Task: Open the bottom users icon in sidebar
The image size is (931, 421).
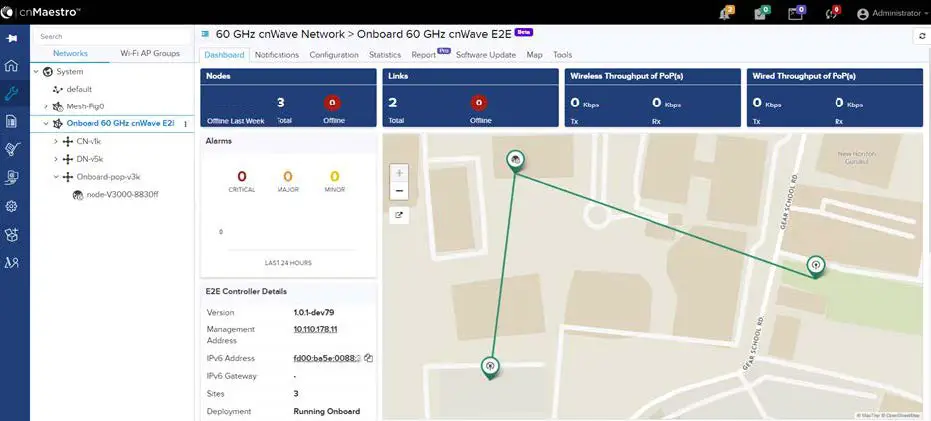Action: (11, 262)
